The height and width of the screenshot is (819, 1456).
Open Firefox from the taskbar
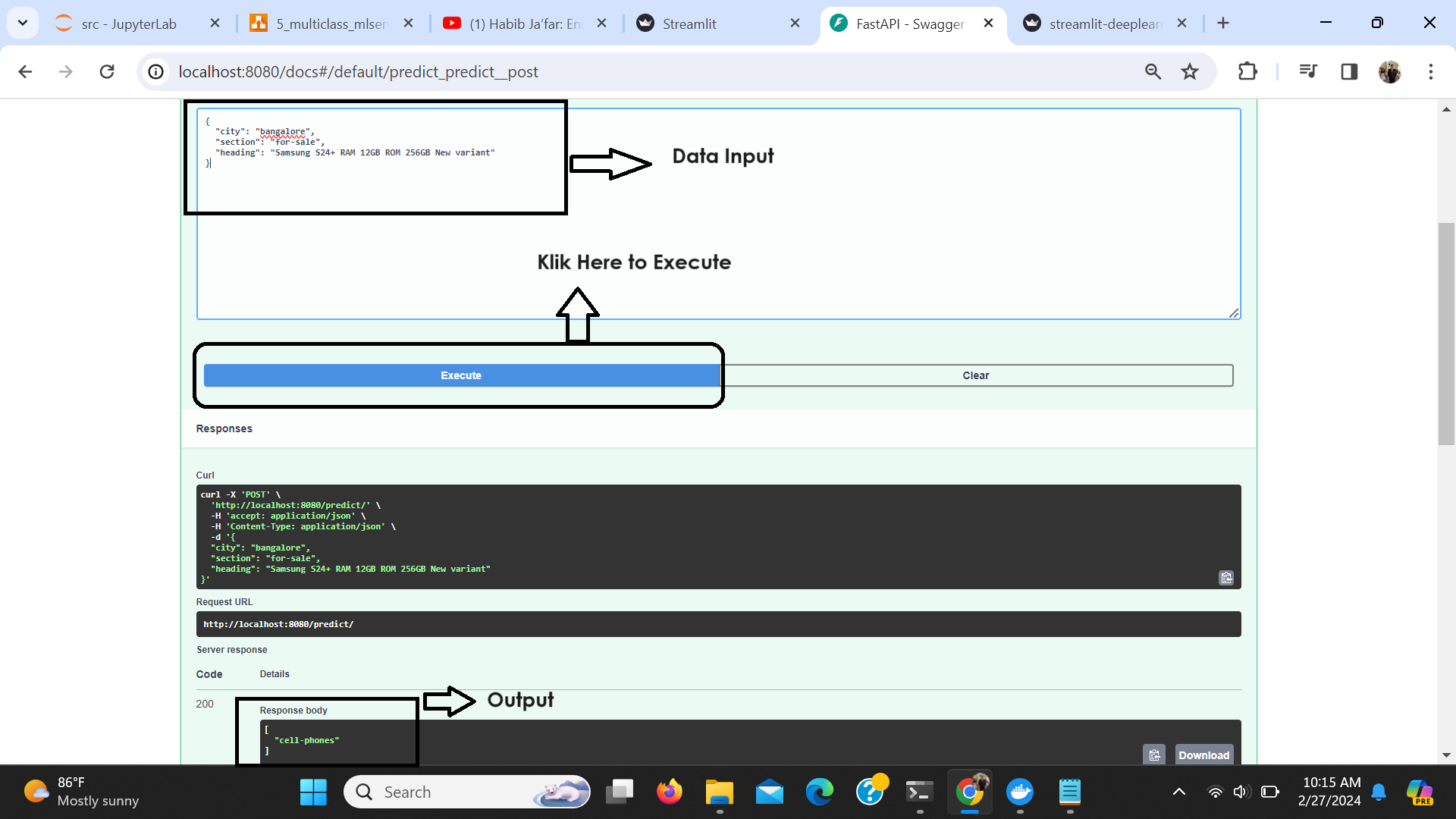[669, 792]
